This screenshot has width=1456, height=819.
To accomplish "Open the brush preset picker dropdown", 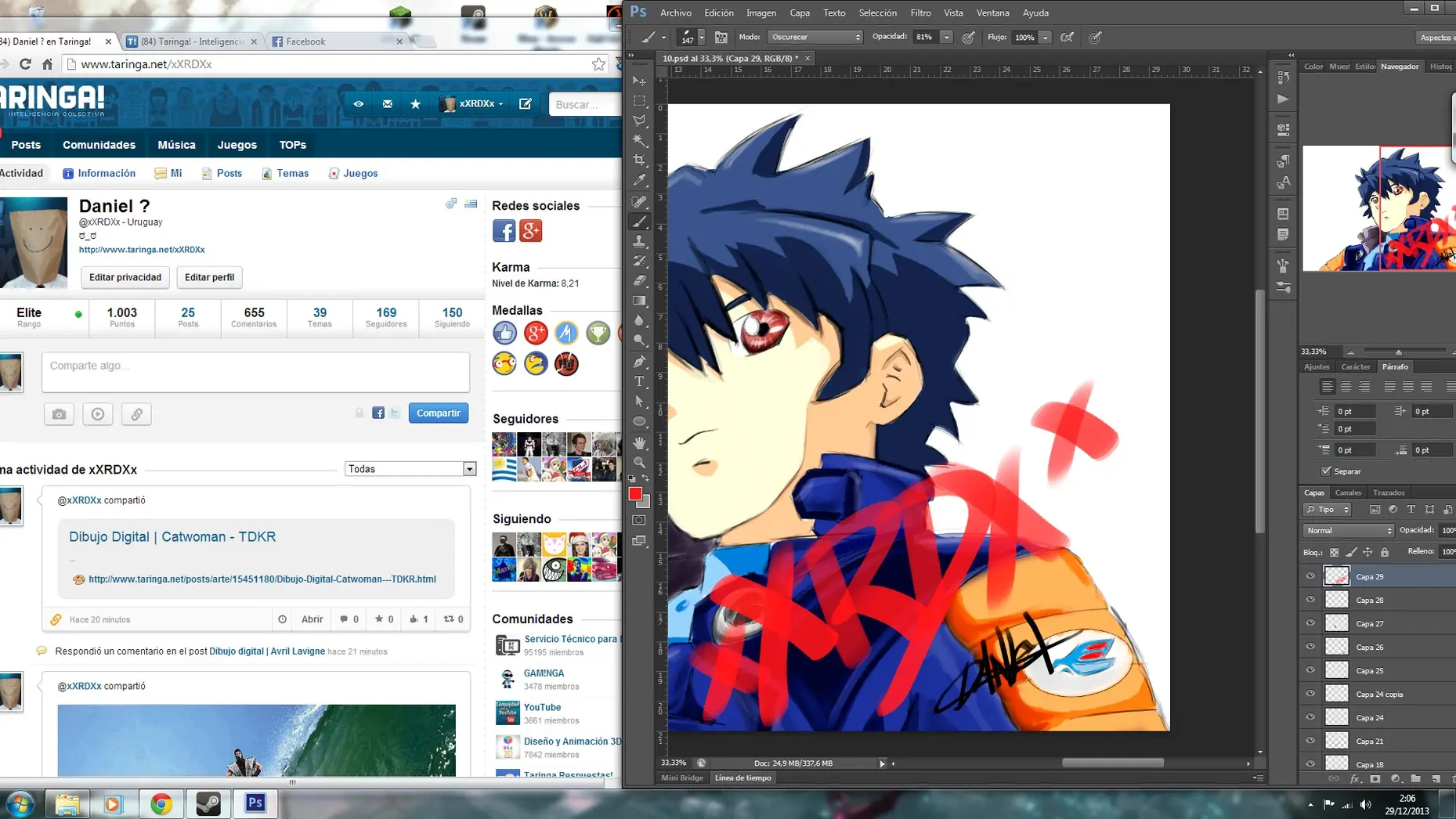I will click(x=701, y=37).
